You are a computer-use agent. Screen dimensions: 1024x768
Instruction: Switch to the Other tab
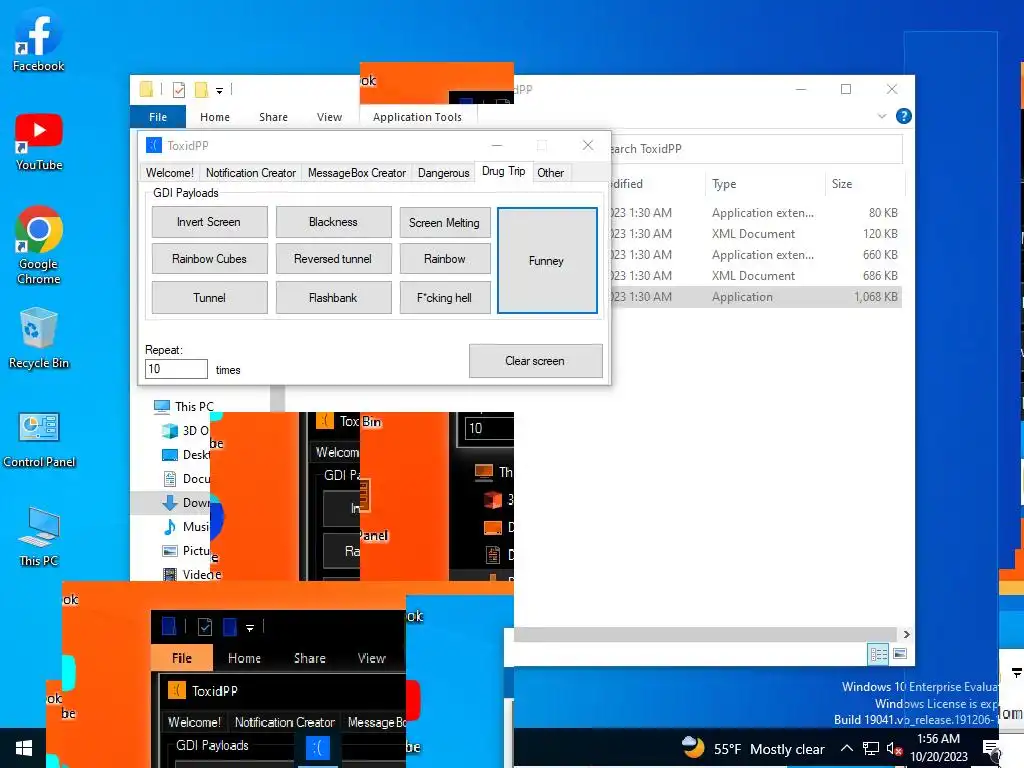(x=551, y=173)
